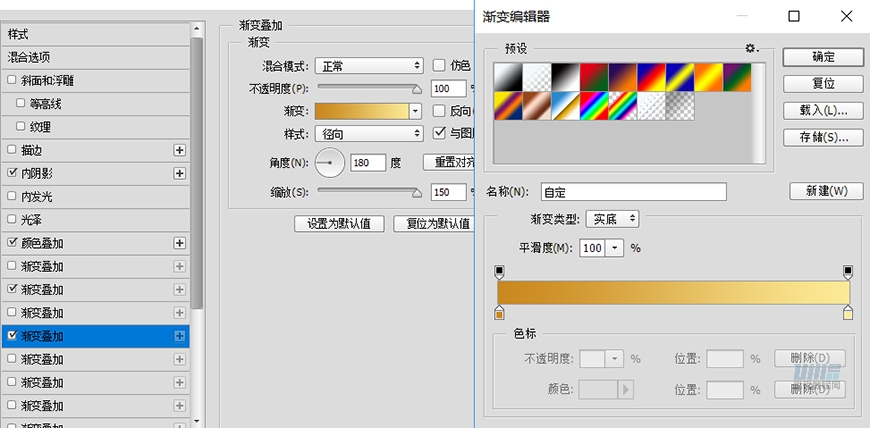
Task: Toggle the 仿色 dither checkbox
Action: [x=439, y=66]
